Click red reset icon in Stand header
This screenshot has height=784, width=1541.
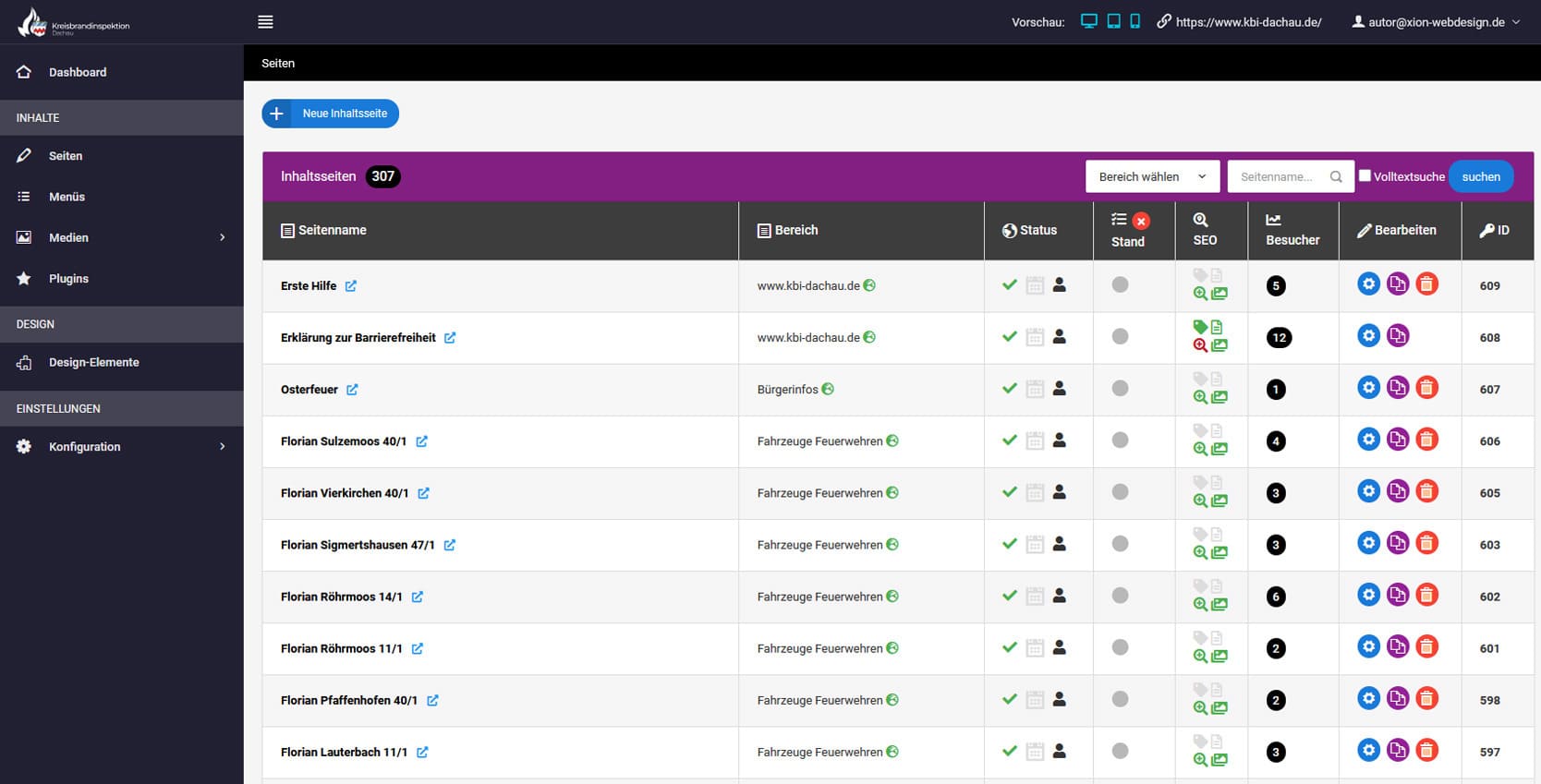pyautogui.click(x=1141, y=221)
